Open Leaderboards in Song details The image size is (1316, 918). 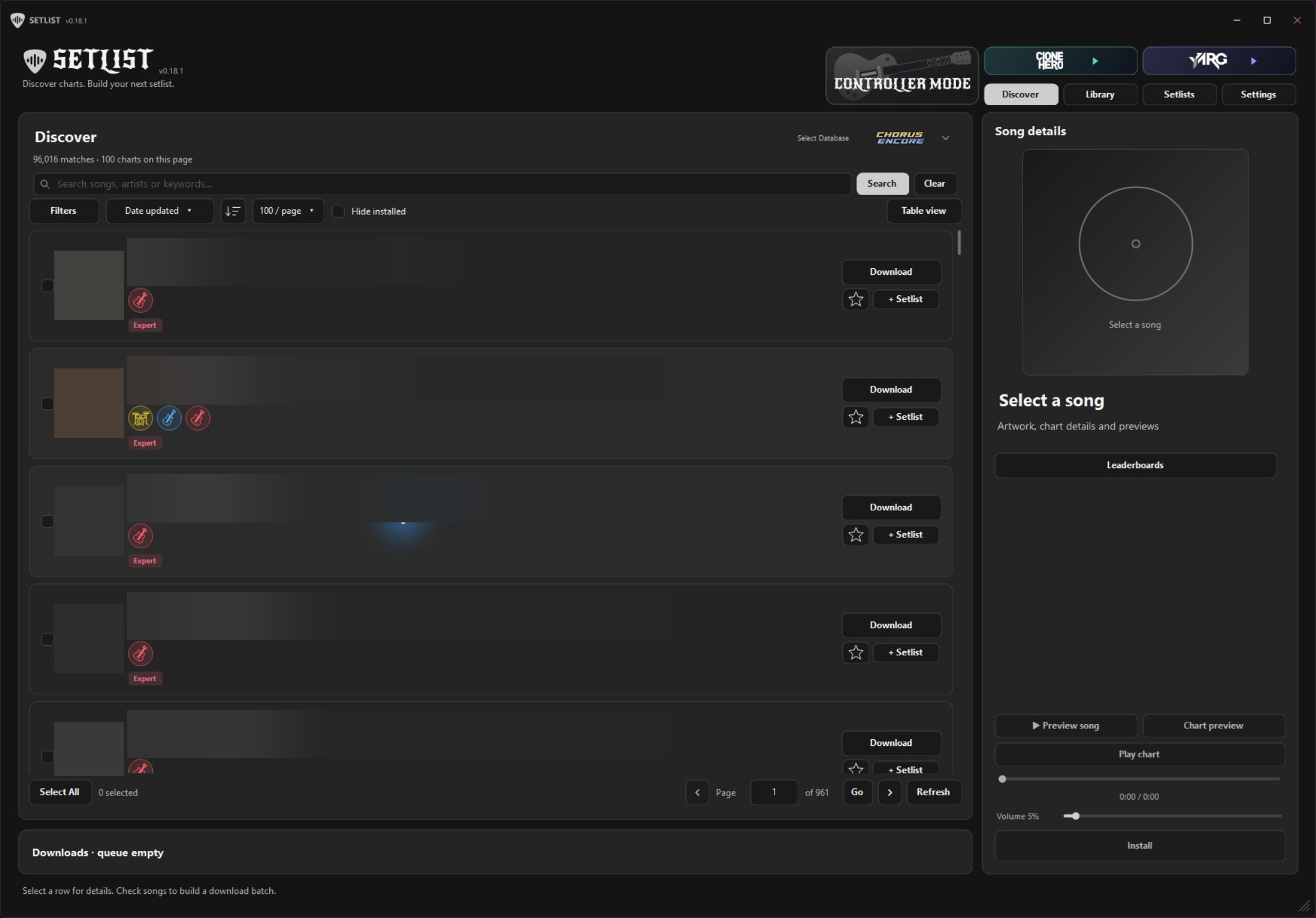click(1135, 465)
